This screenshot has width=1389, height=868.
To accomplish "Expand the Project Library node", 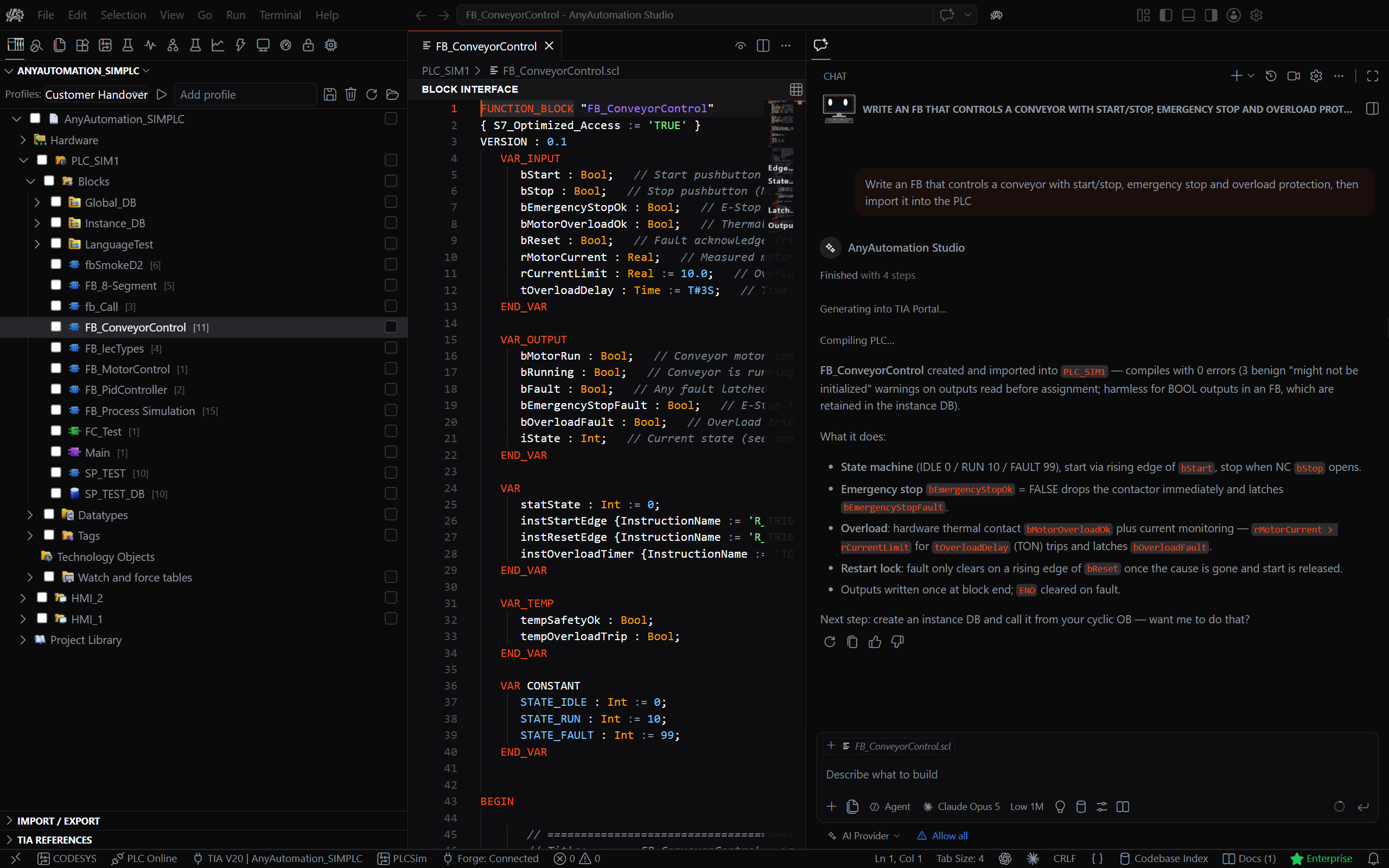I will [23, 640].
